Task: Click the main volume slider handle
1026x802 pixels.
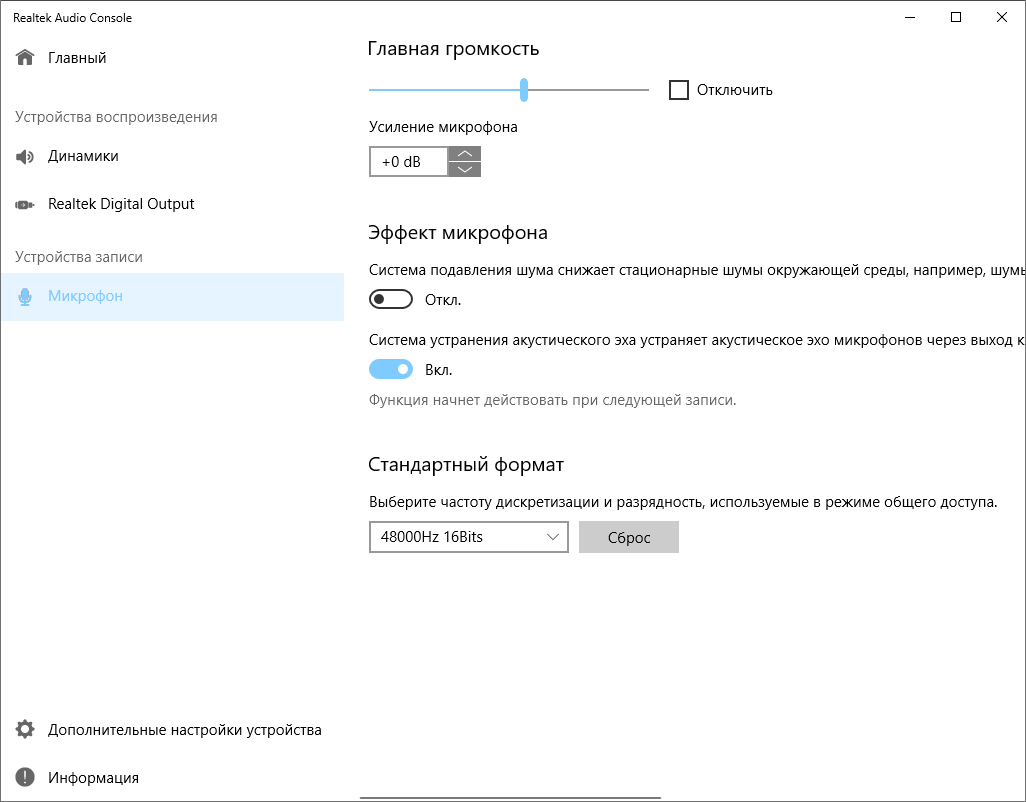Action: tap(524, 90)
